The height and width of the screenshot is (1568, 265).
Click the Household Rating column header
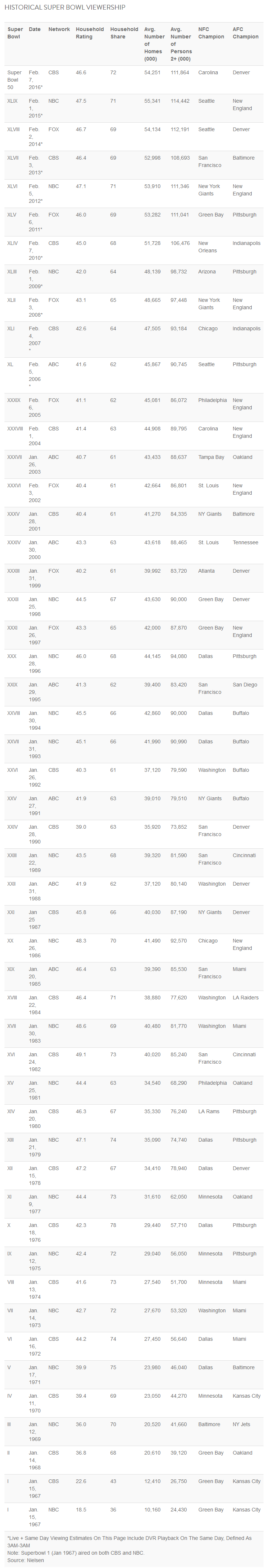[90, 33]
